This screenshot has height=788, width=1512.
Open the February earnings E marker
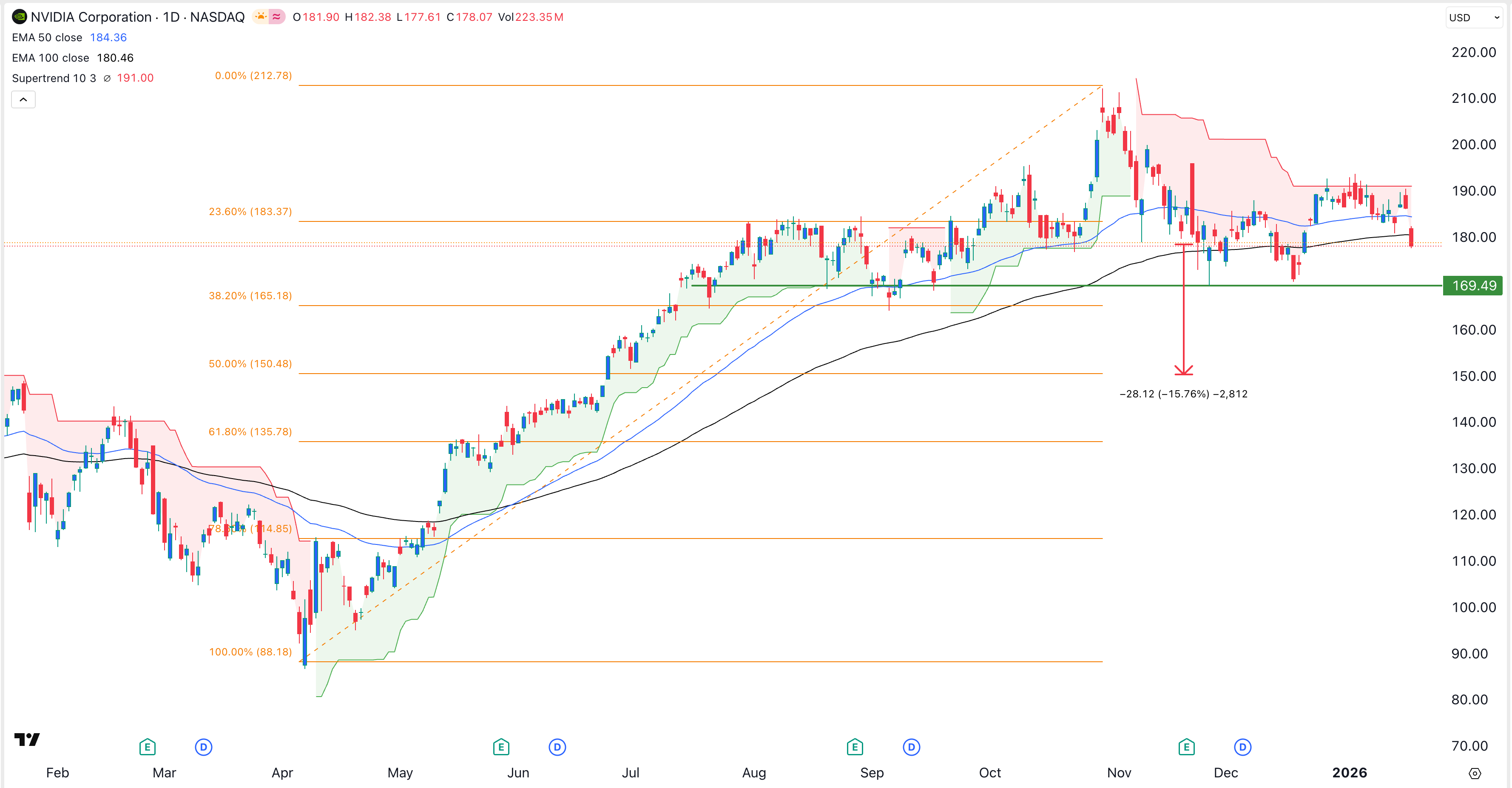pos(147,747)
